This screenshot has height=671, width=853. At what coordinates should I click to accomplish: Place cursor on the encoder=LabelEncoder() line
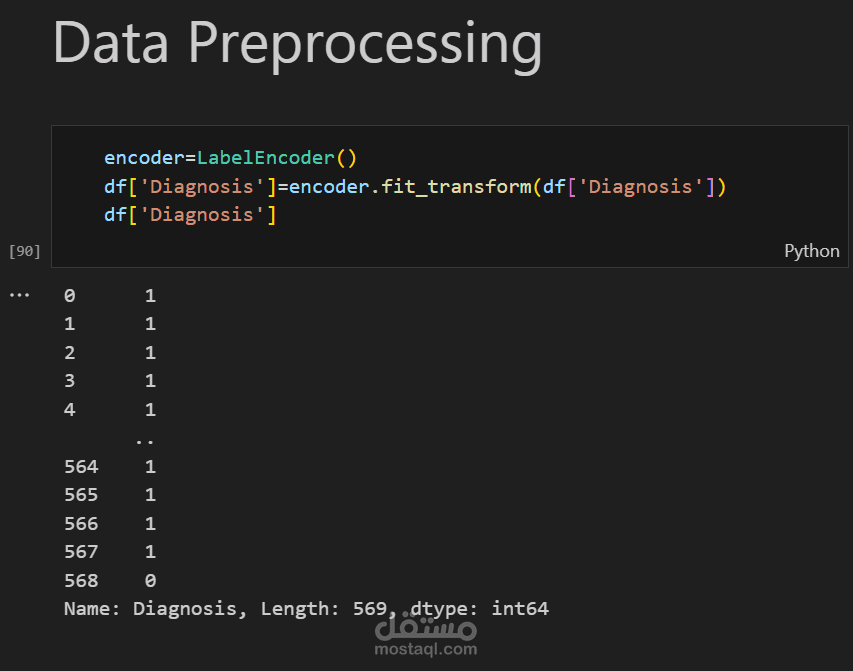[x=230, y=158]
